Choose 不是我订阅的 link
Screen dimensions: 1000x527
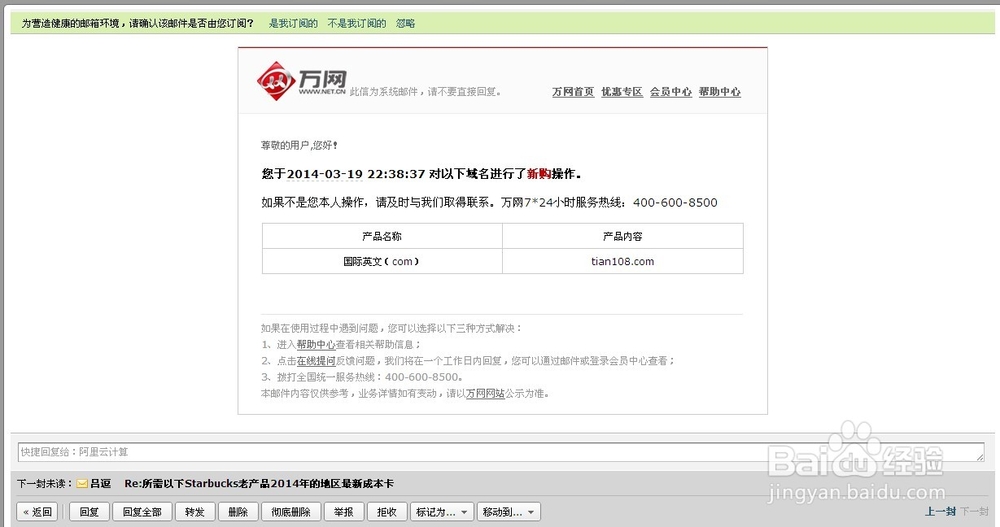pos(357,24)
